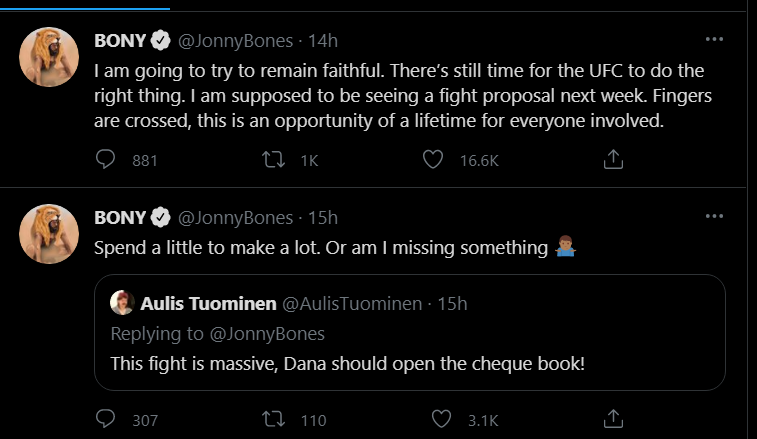Open more options menu on second tweet
Image resolution: width=757 pixels, height=439 pixels.
tap(714, 216)
